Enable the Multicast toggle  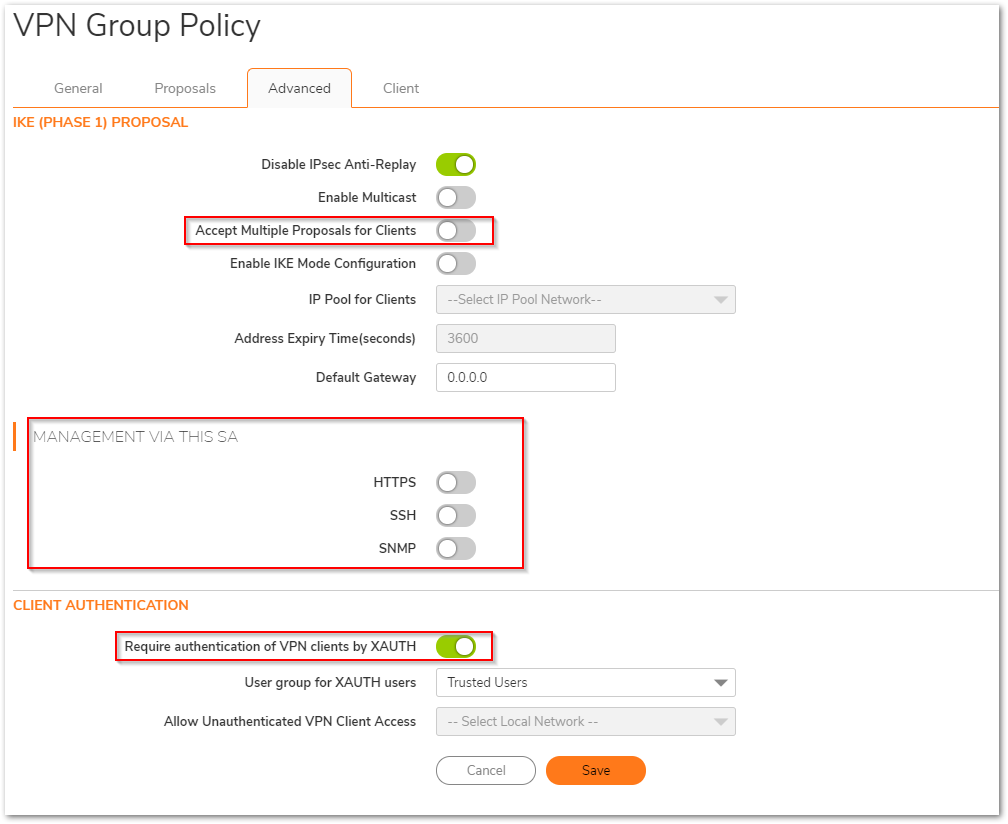[x=455, y=197]
